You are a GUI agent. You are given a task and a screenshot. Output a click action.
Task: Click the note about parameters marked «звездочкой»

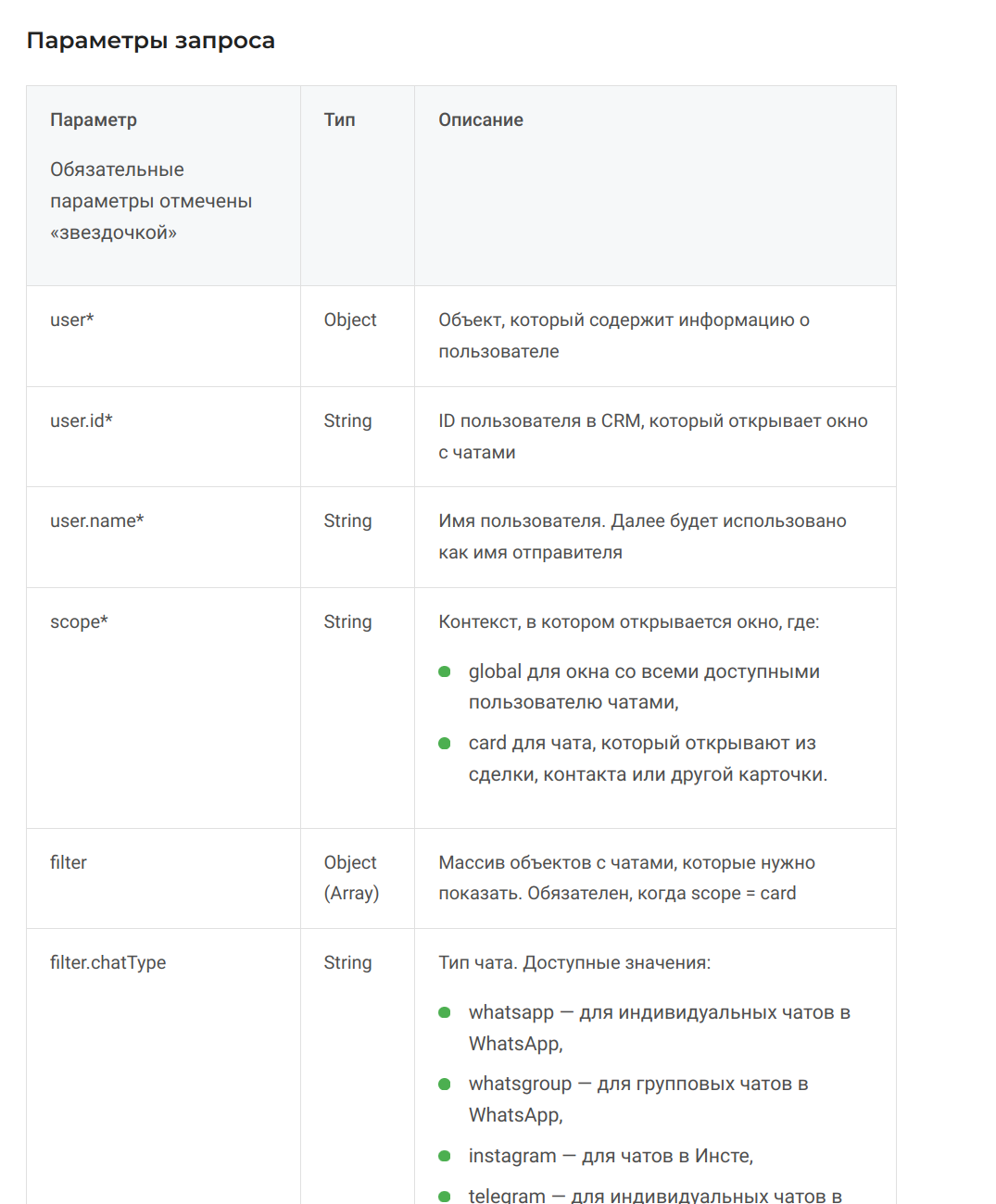(x=151, y=201)
